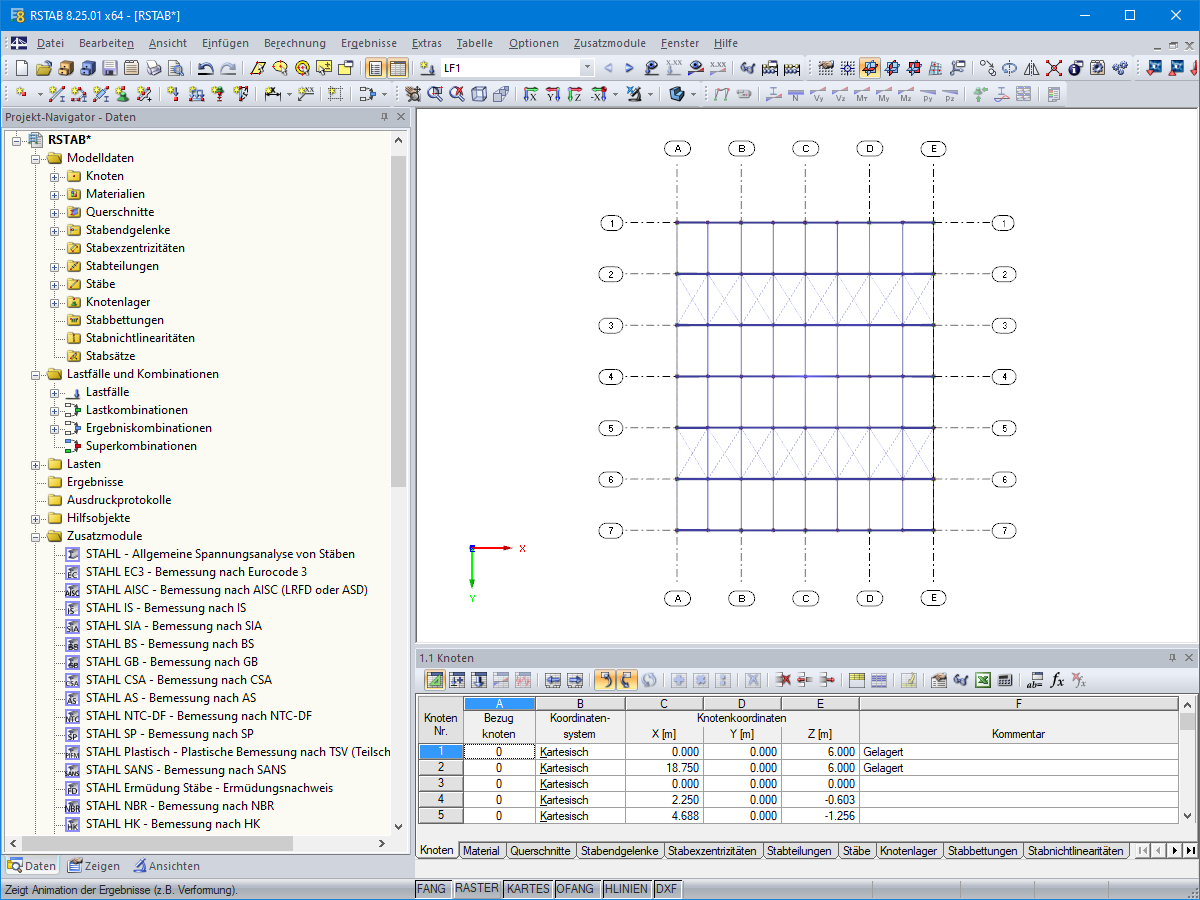Click the shear force Vz result icon
Viewport: 1200px width, 900px height.
[x=840, y=94]
